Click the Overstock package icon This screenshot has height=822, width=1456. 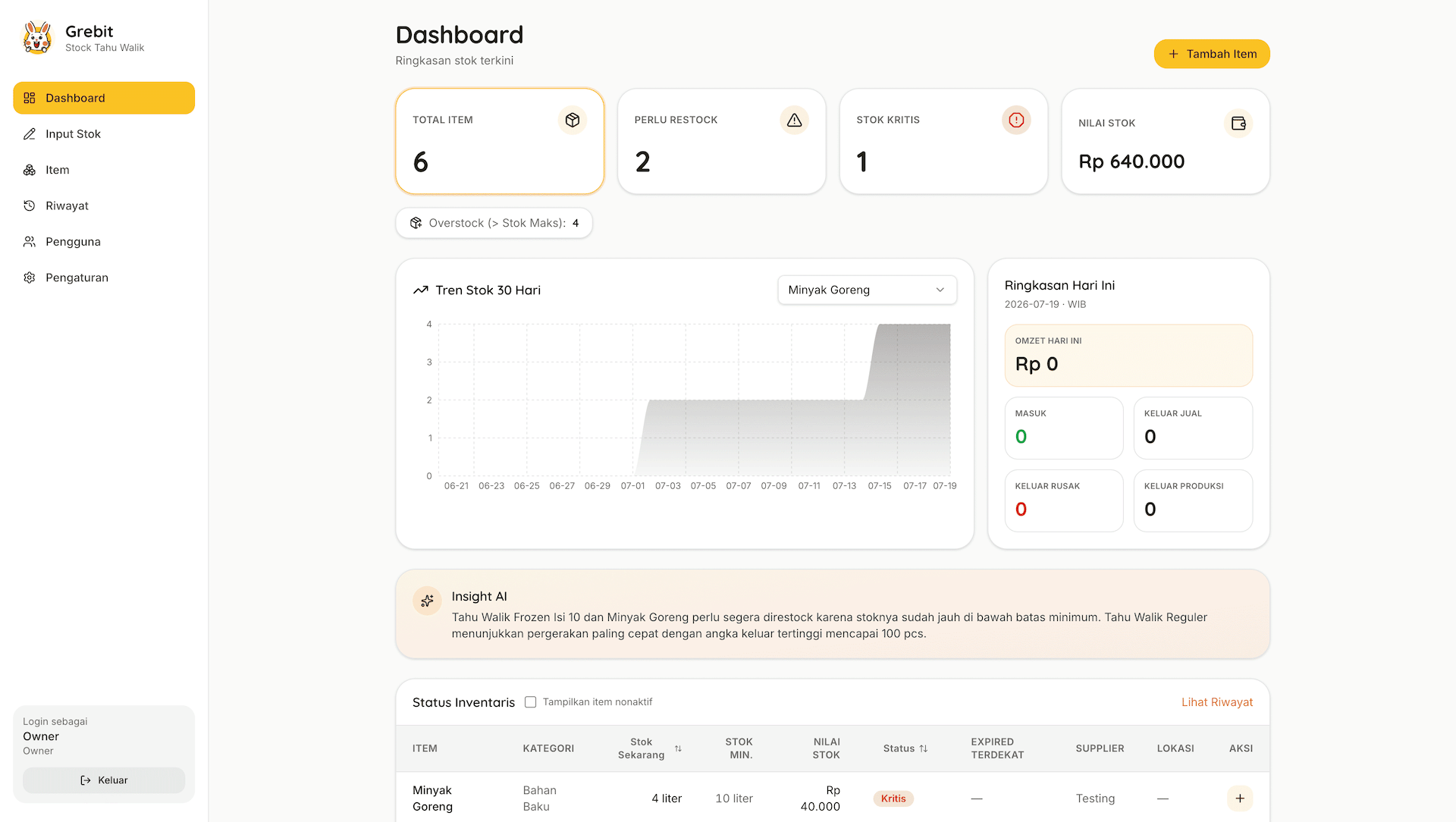tap(416, 223)
